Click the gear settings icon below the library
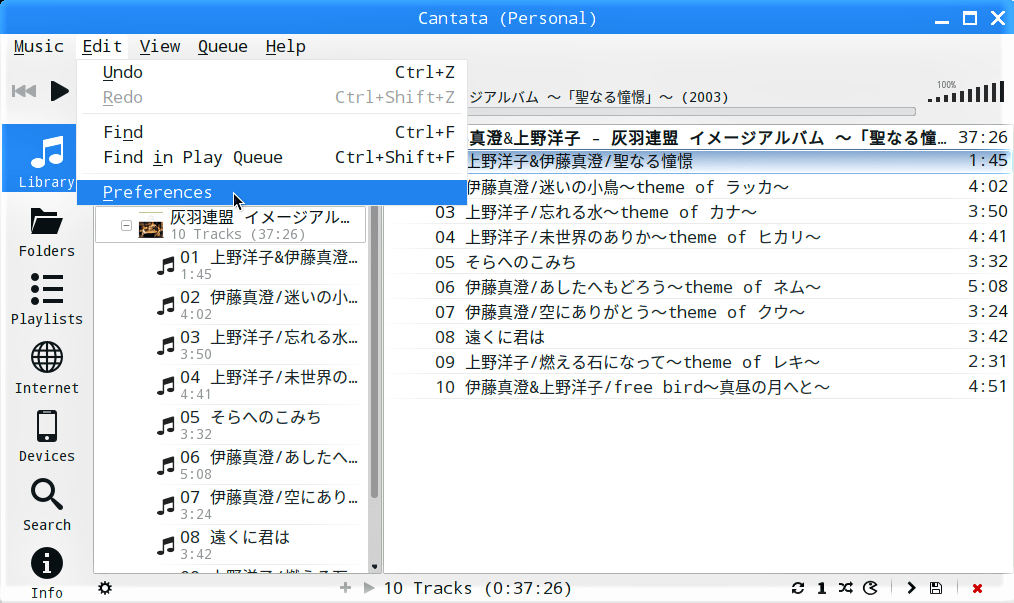 [x=105, y=588]
